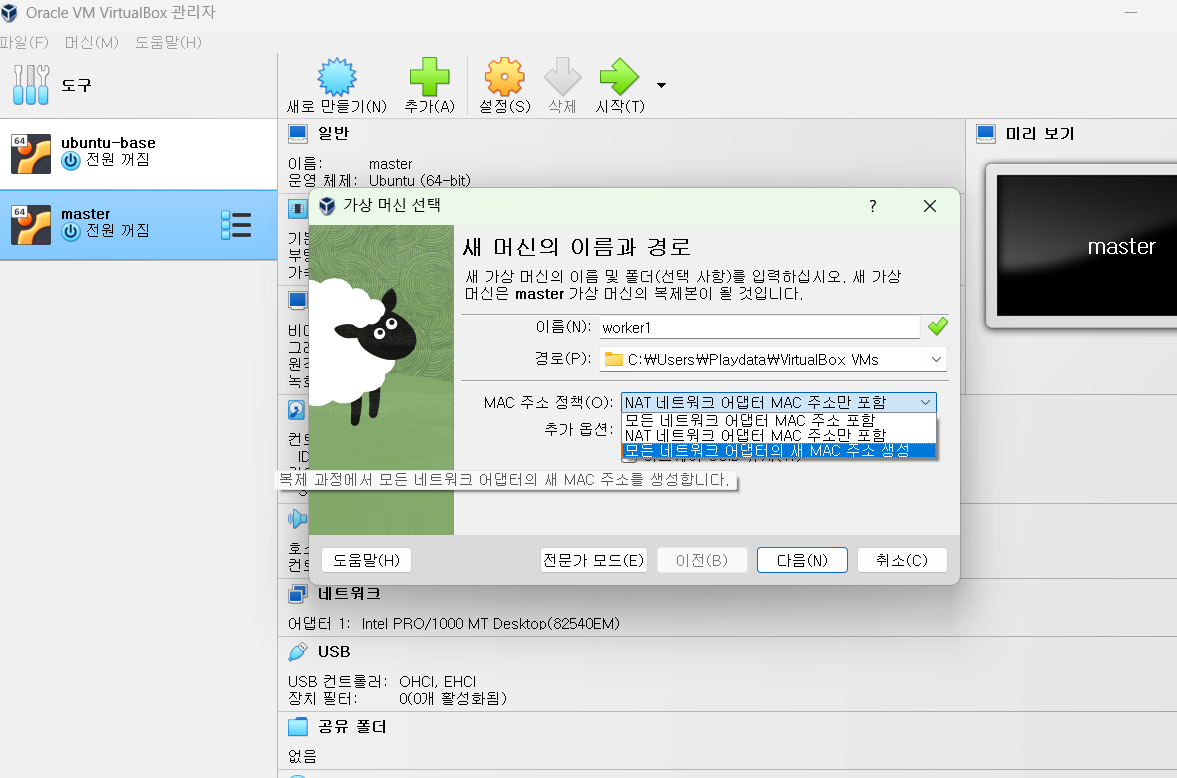Open Settings (설정) gear icon
The image size is (1177, 778).
click(504, 77)
